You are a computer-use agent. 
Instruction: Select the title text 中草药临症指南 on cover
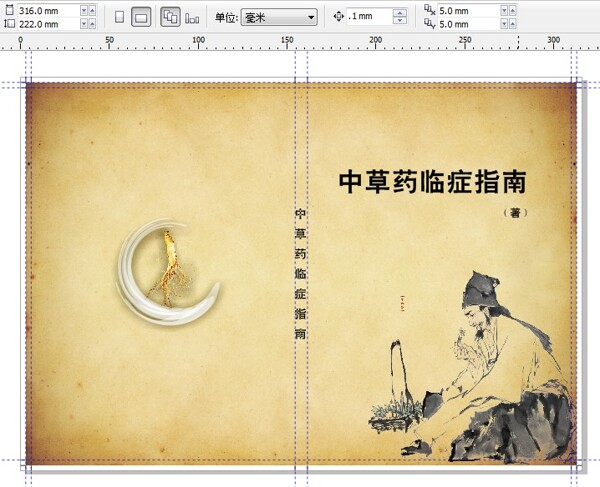(432, 182)
